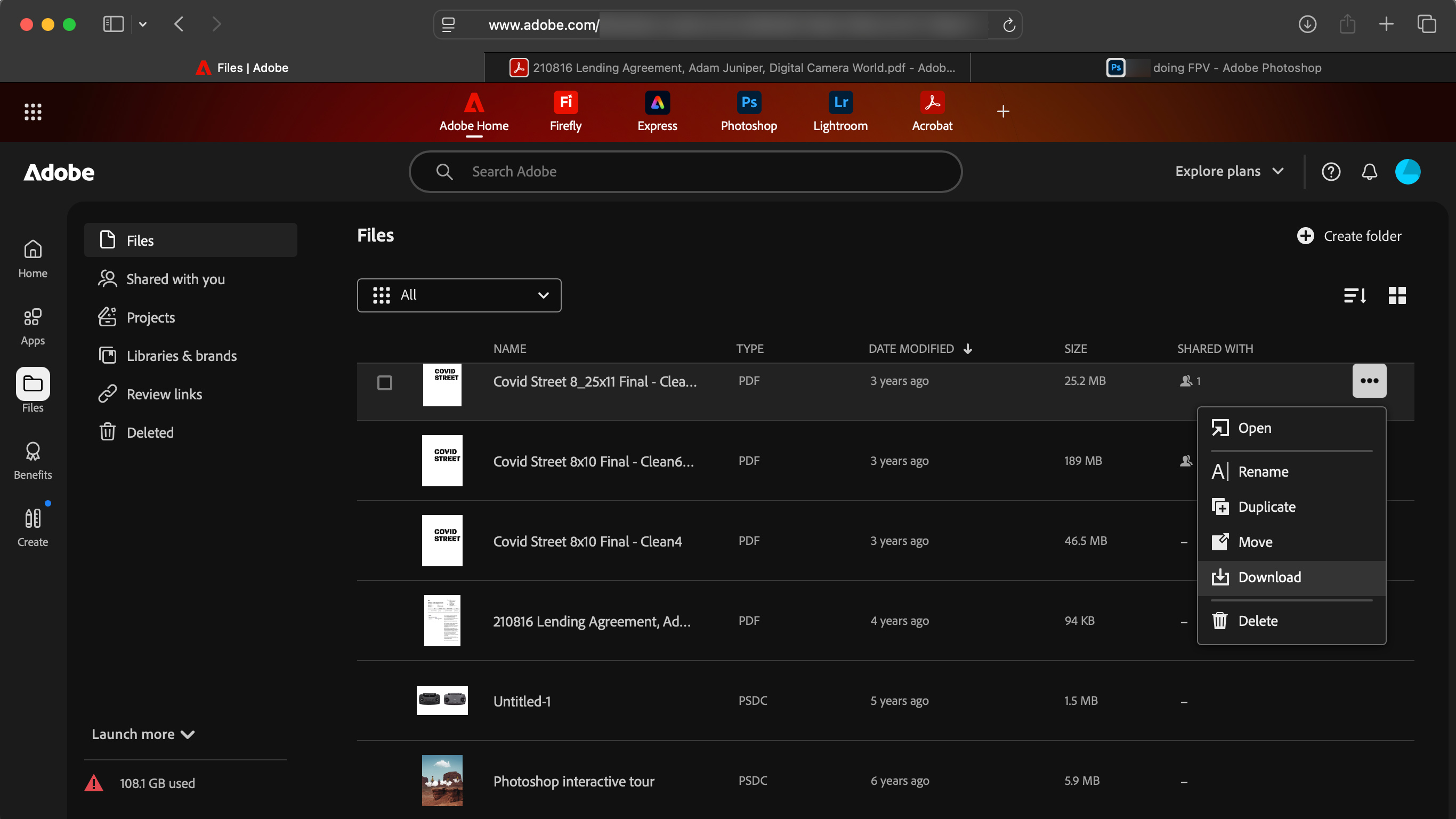Choose Download from the context menu
The height and width of the screenshot is (819, 1456).
tap(1291, 577)
